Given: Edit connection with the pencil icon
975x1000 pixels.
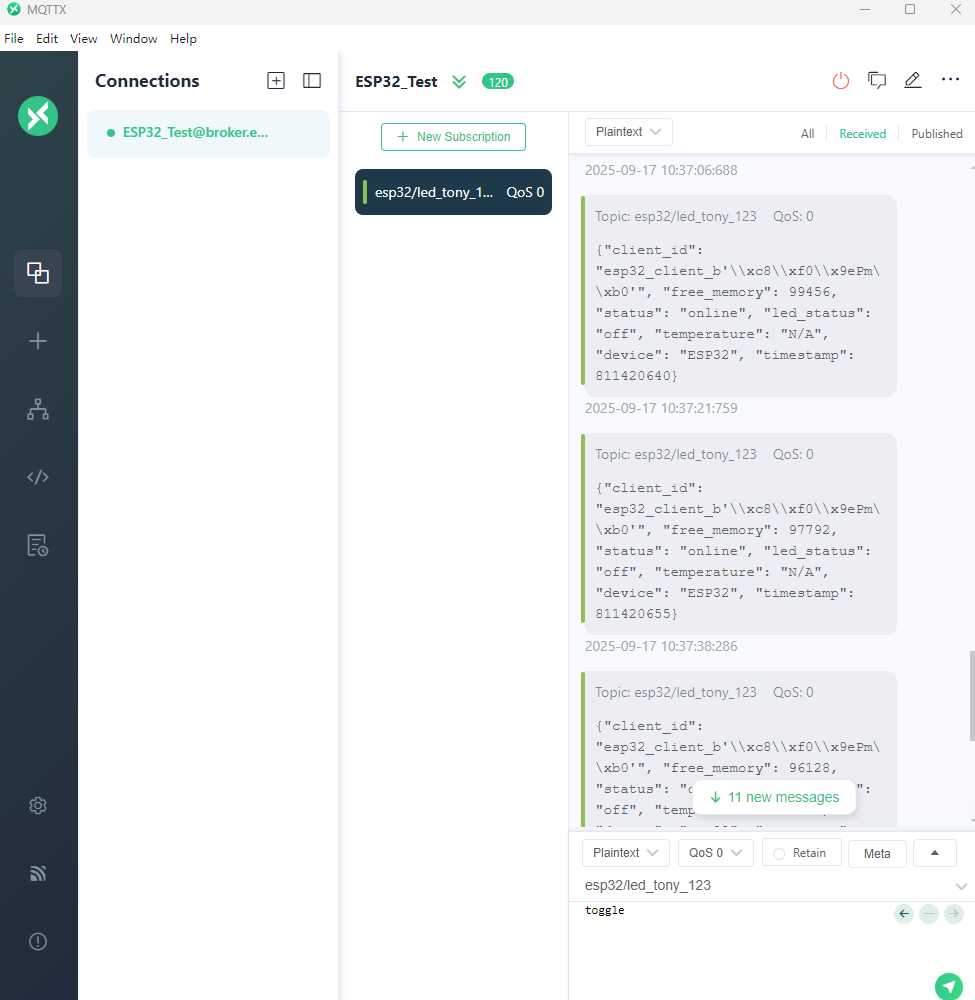Looking at the screenshot, I should pyautogui.click(x=913, y=80).
